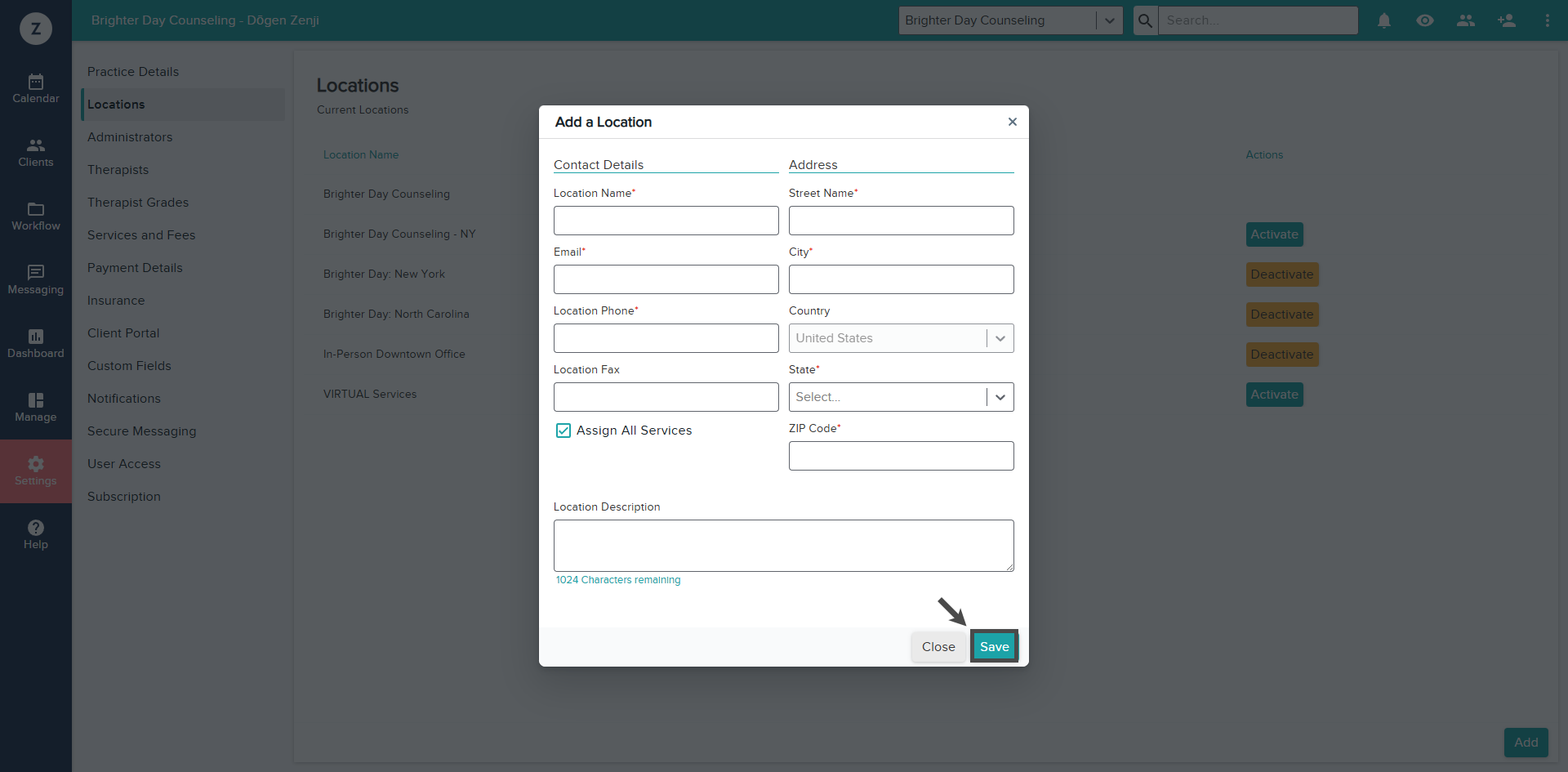
Task: Click the Save button
Action: [x=994, y=646]
